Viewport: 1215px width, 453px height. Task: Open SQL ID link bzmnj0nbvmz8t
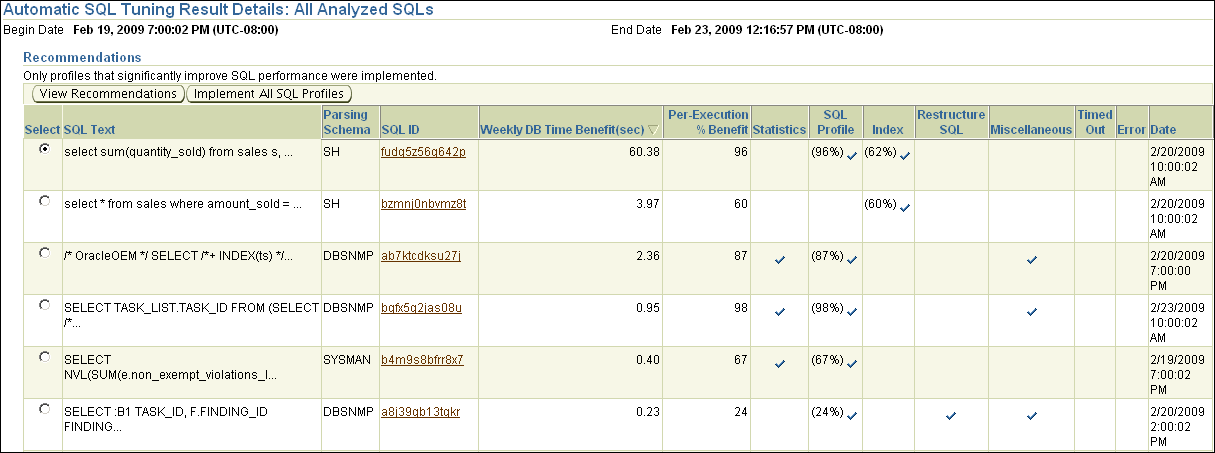tap(423, 203)
